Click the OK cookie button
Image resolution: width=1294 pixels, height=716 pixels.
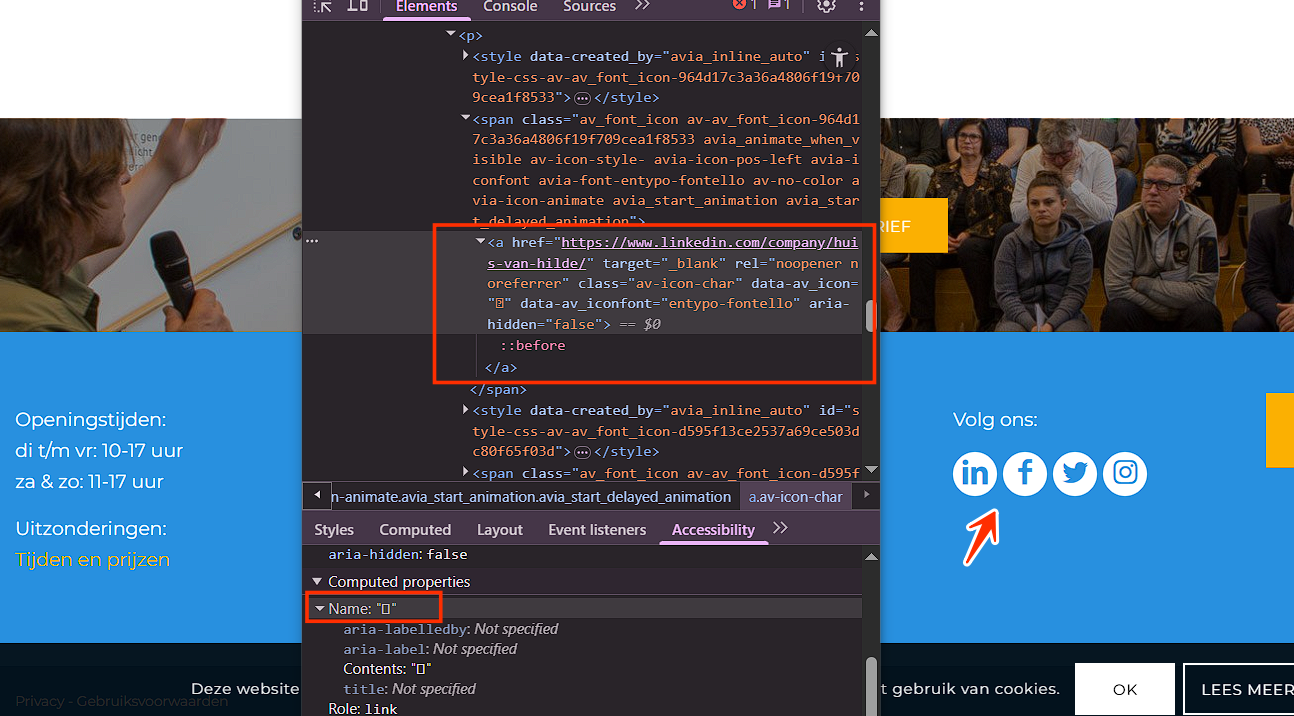1125,689
